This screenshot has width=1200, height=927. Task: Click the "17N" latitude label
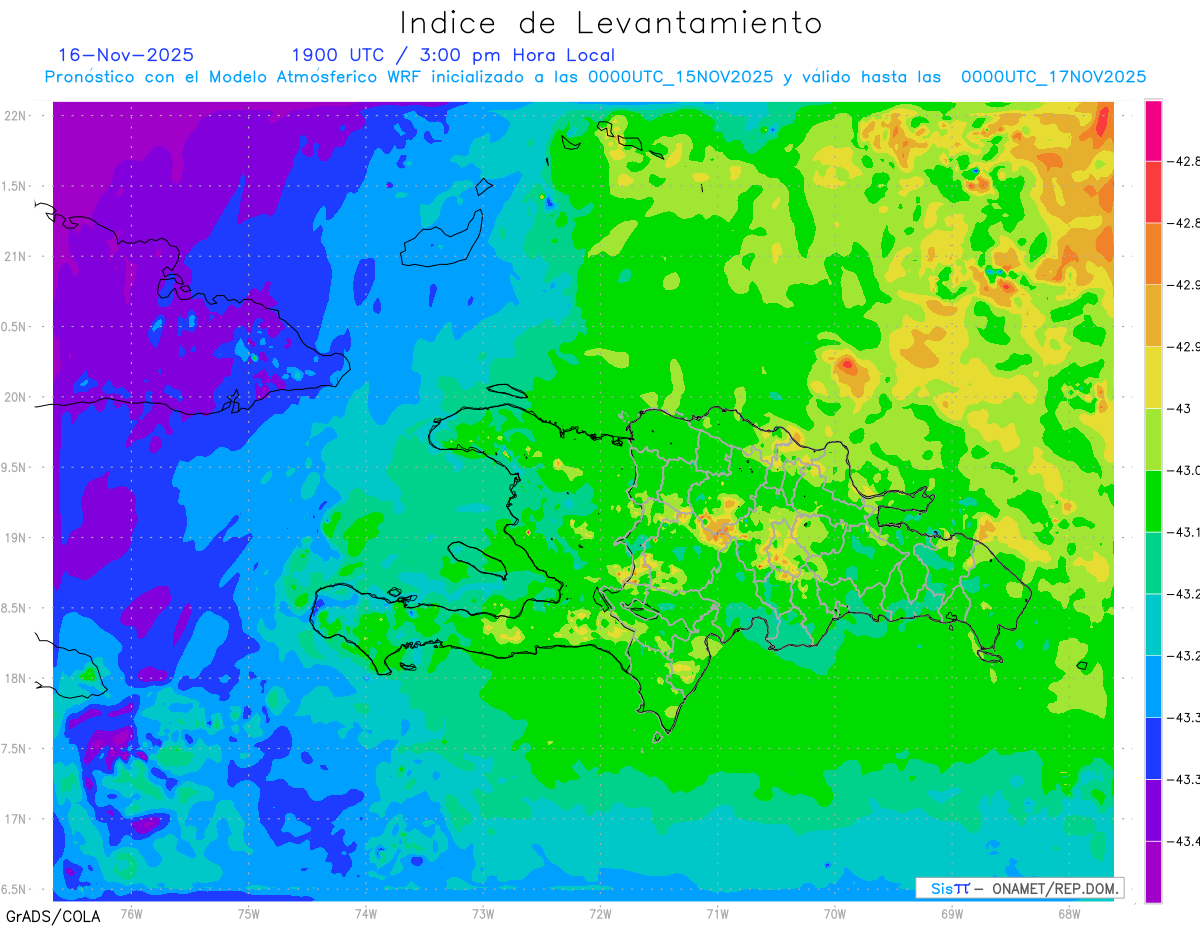pos(16,819)
